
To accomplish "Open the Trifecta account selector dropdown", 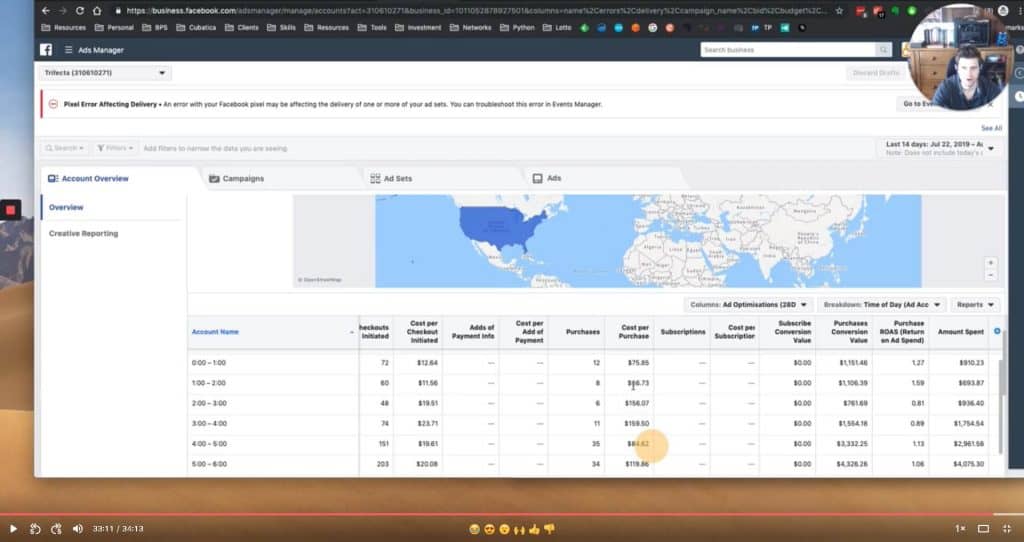I will 106,73.
